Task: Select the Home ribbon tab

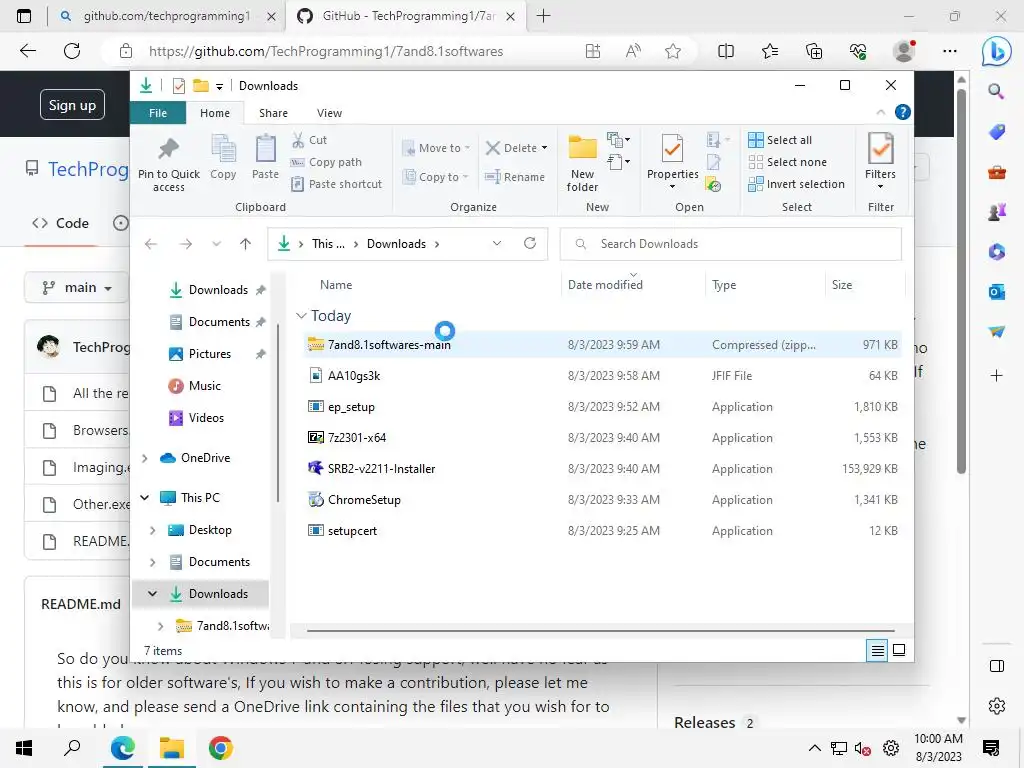Action: click(x=215, y=113)
